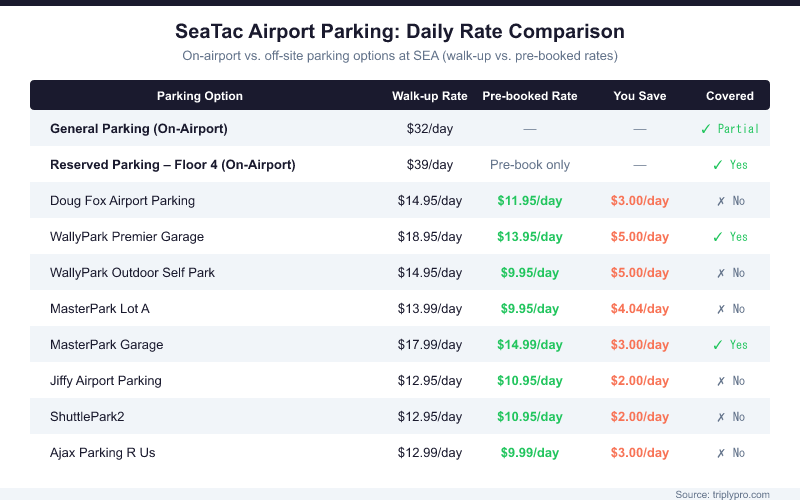
Task: Click the Walk-up Rate column header
Action: [x=430, y=96]
